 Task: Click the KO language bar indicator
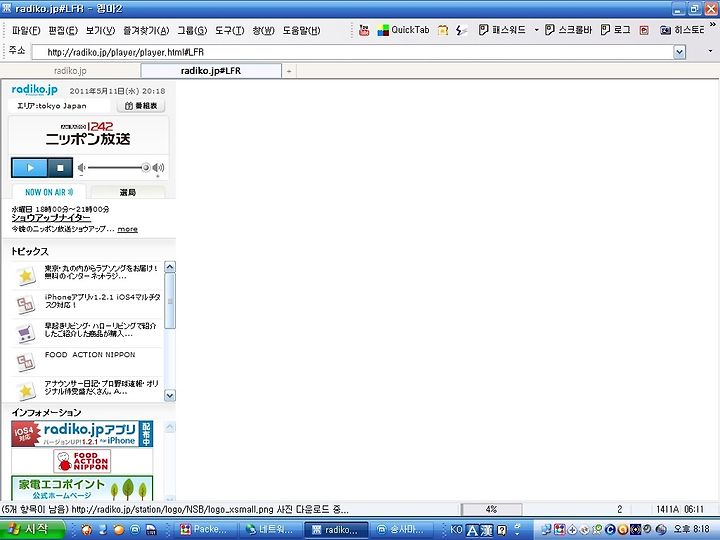pos(456,529)
